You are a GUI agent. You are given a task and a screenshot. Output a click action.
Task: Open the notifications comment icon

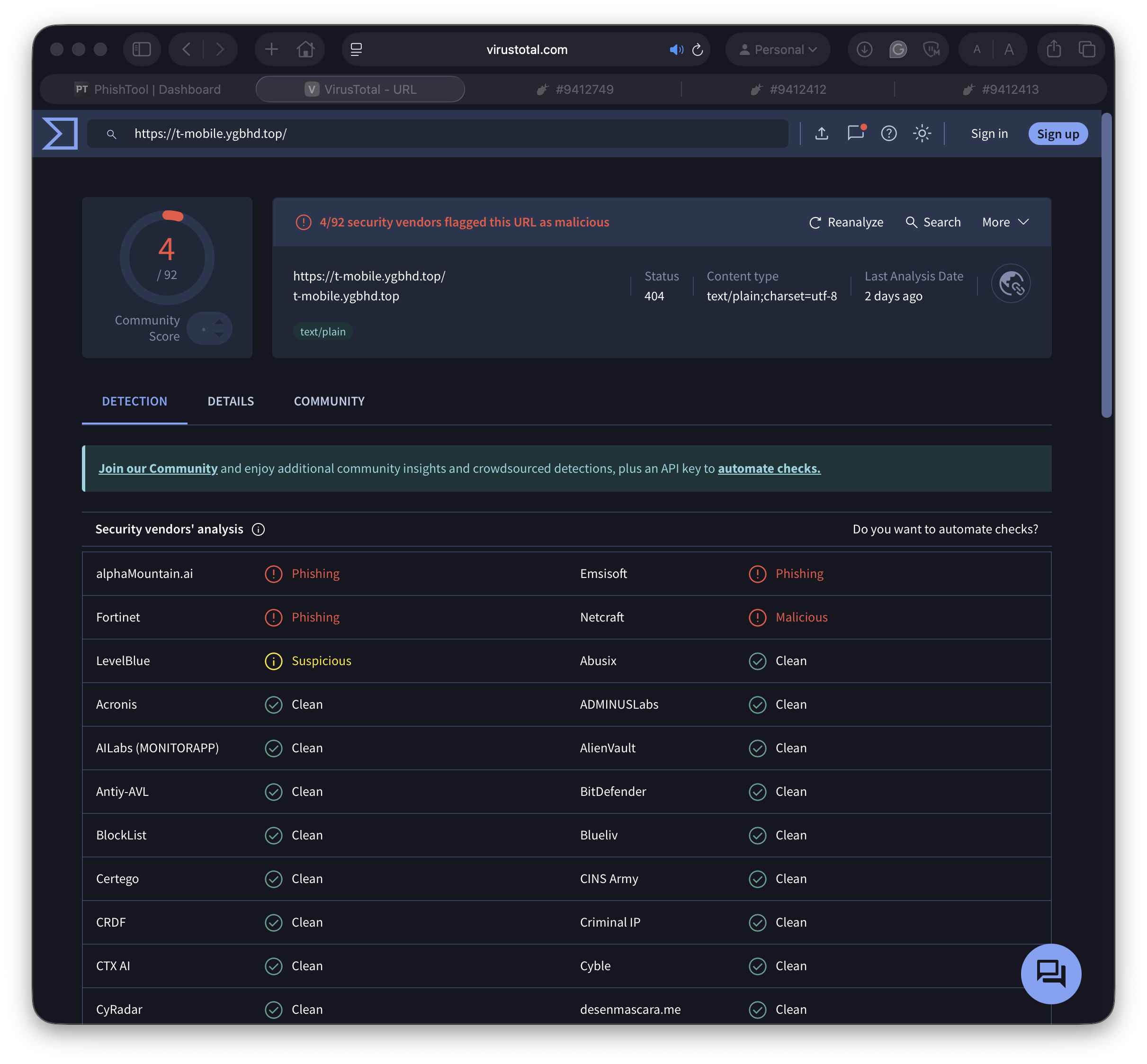pos(856,133)
